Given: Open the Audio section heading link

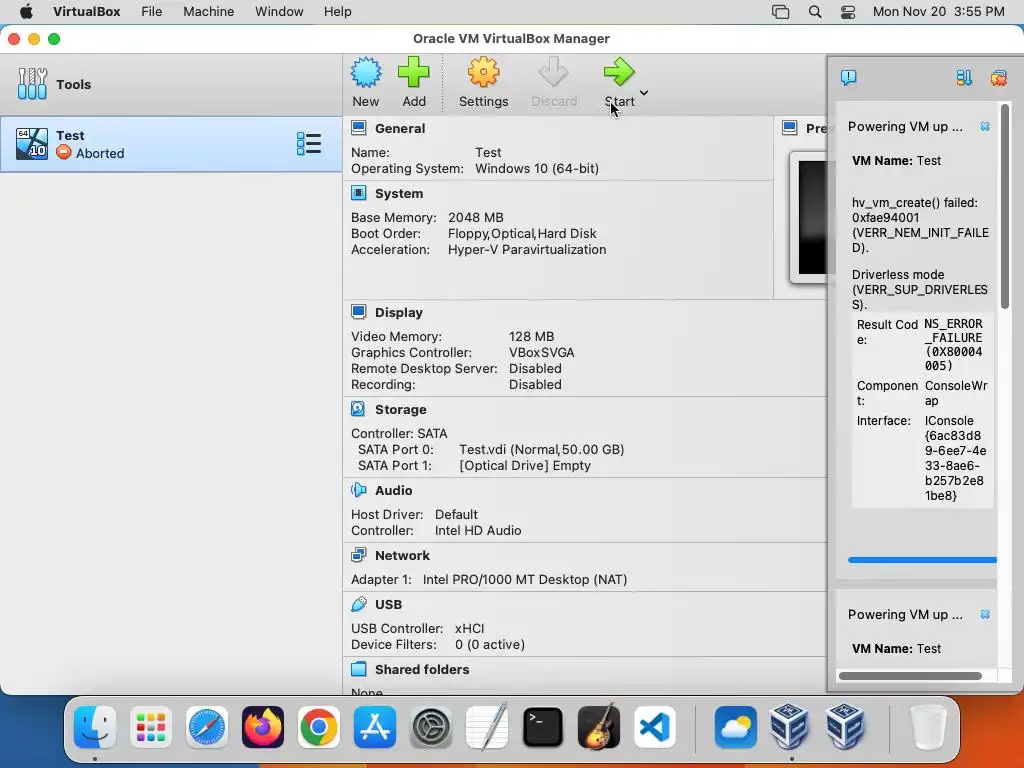Looking at the screenshot, I should click(x=393, y=490).
